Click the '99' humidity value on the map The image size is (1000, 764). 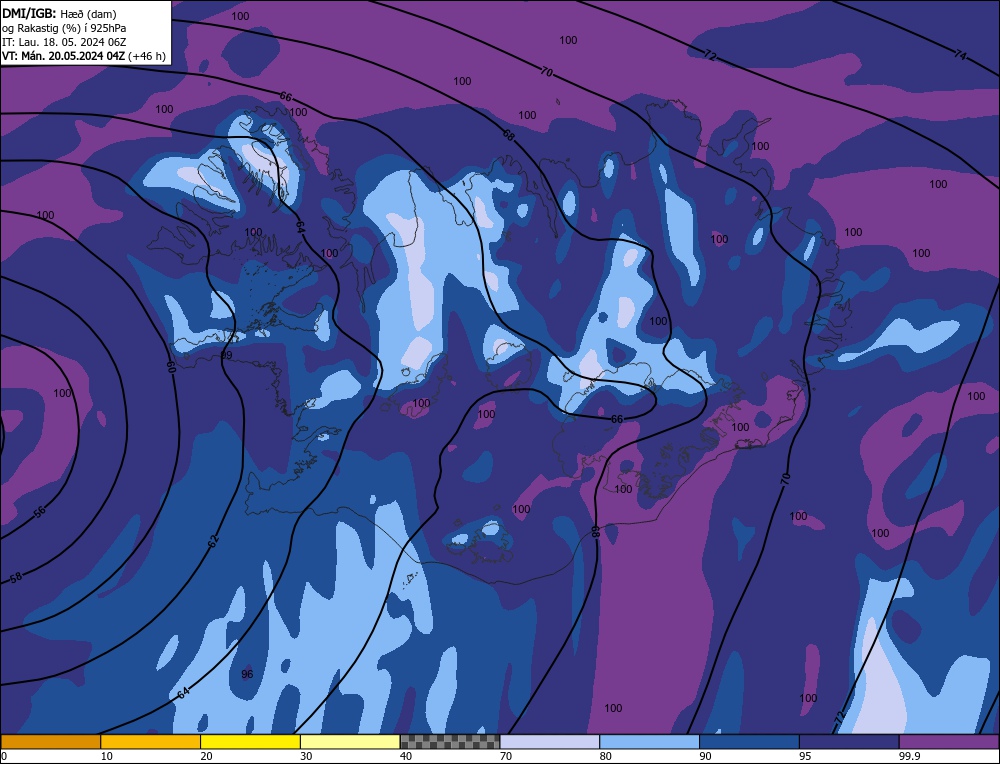pyautogui.click(x=226, y=355)
